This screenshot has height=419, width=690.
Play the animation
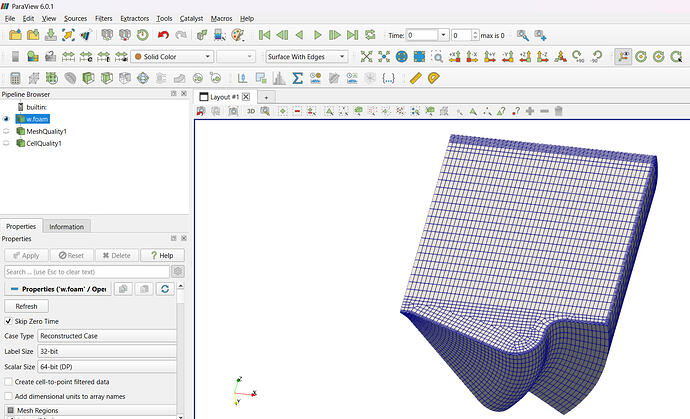coord(317,35)
